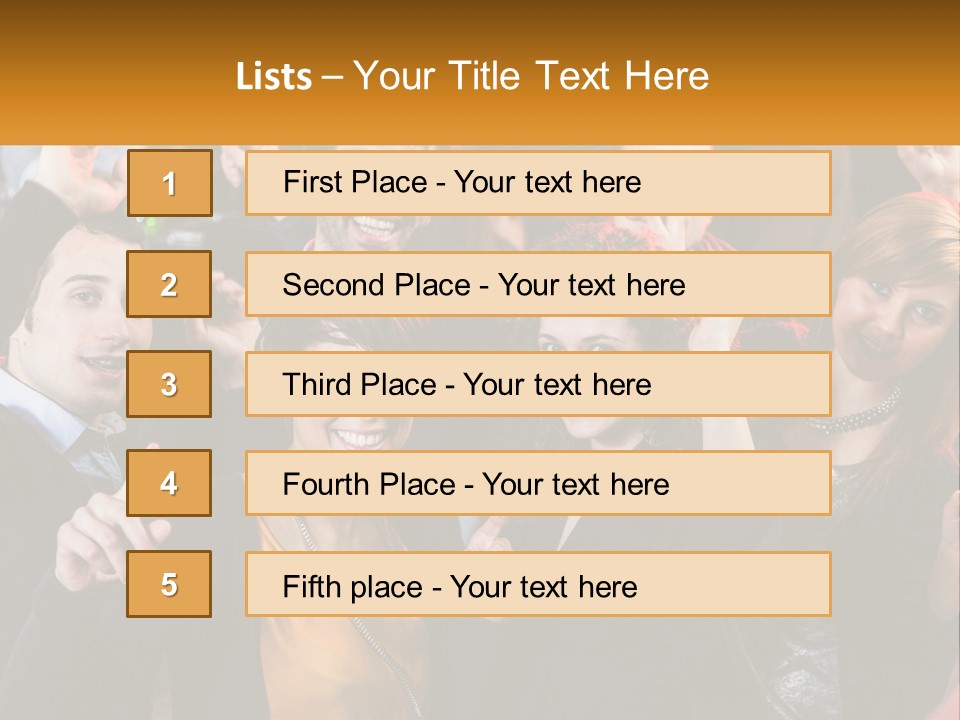The height and width of the screenshot is (720, 960).
Task: Click the words 'Your text here' in First Place
Action: pos(547,183)
